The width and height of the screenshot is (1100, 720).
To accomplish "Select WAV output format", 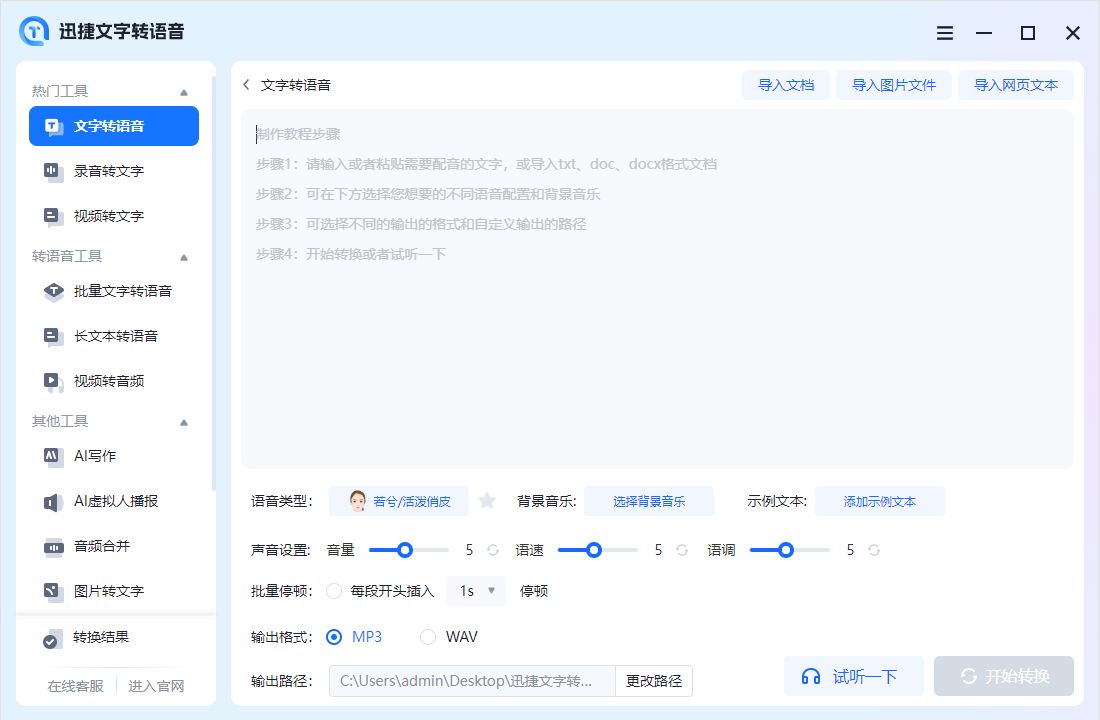I will click(427, 637).
